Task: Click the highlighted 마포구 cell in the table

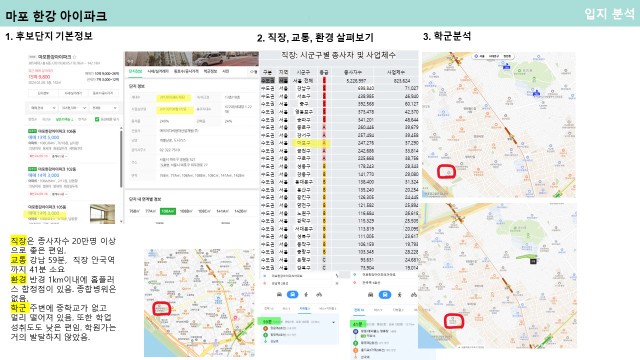Action: (x=303, y=143)
